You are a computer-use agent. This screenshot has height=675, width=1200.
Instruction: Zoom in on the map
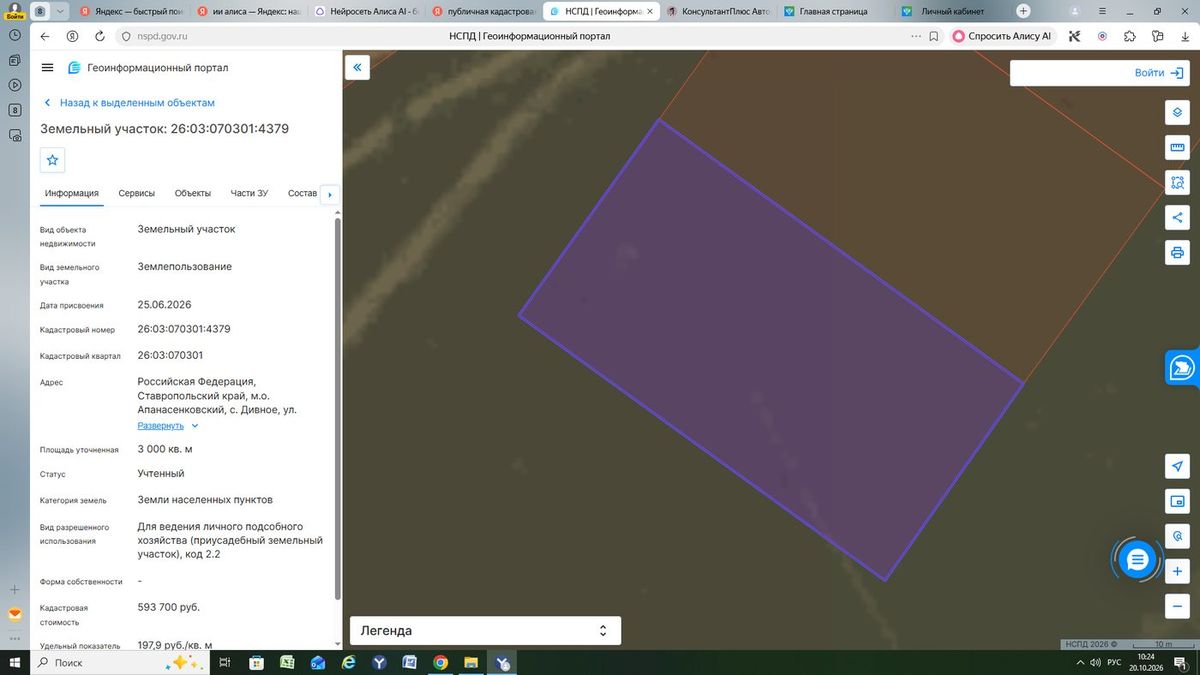pos(1177,572)
